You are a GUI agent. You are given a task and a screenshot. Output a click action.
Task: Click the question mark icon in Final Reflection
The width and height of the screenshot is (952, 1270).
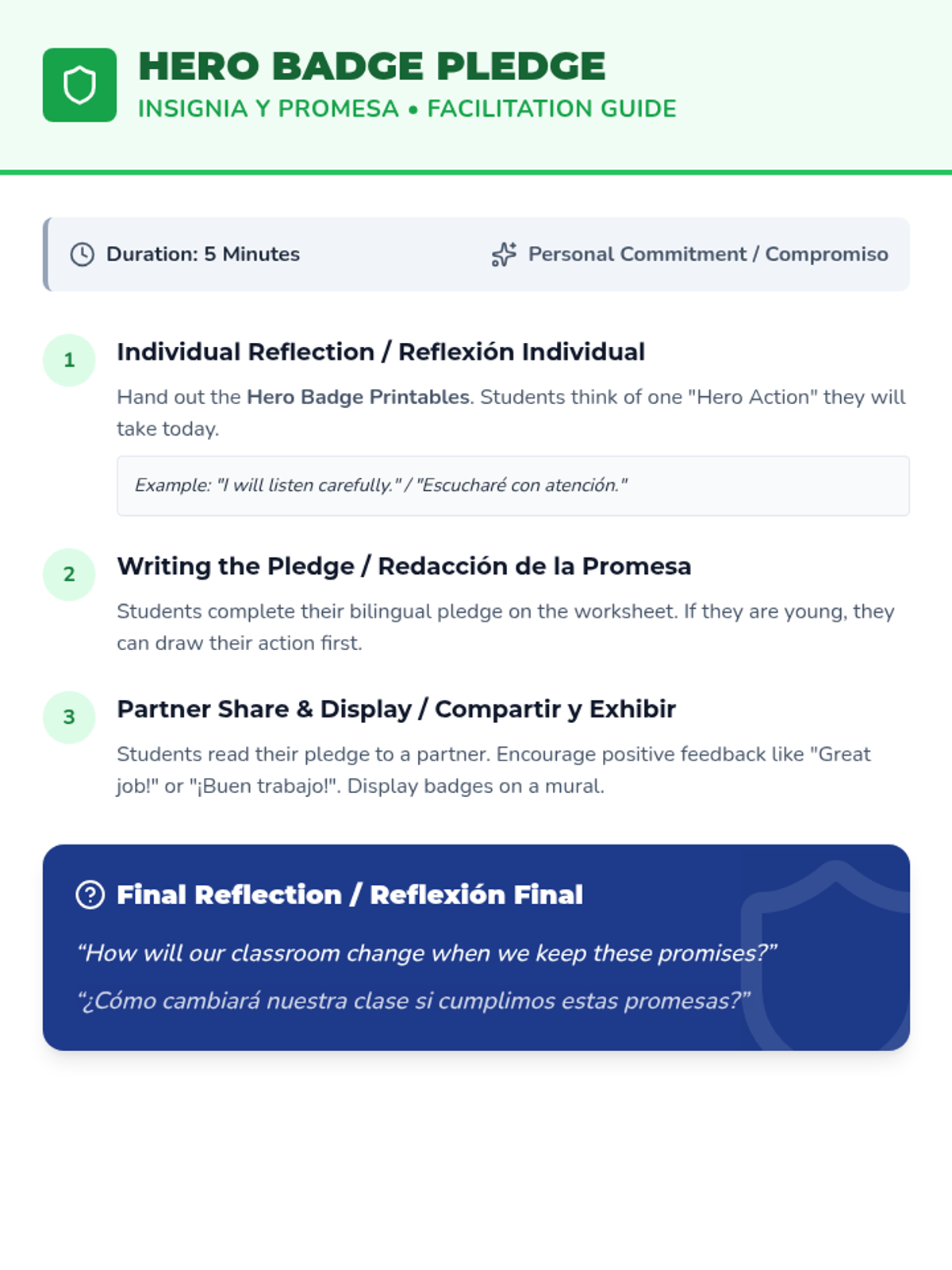[90, 895]
